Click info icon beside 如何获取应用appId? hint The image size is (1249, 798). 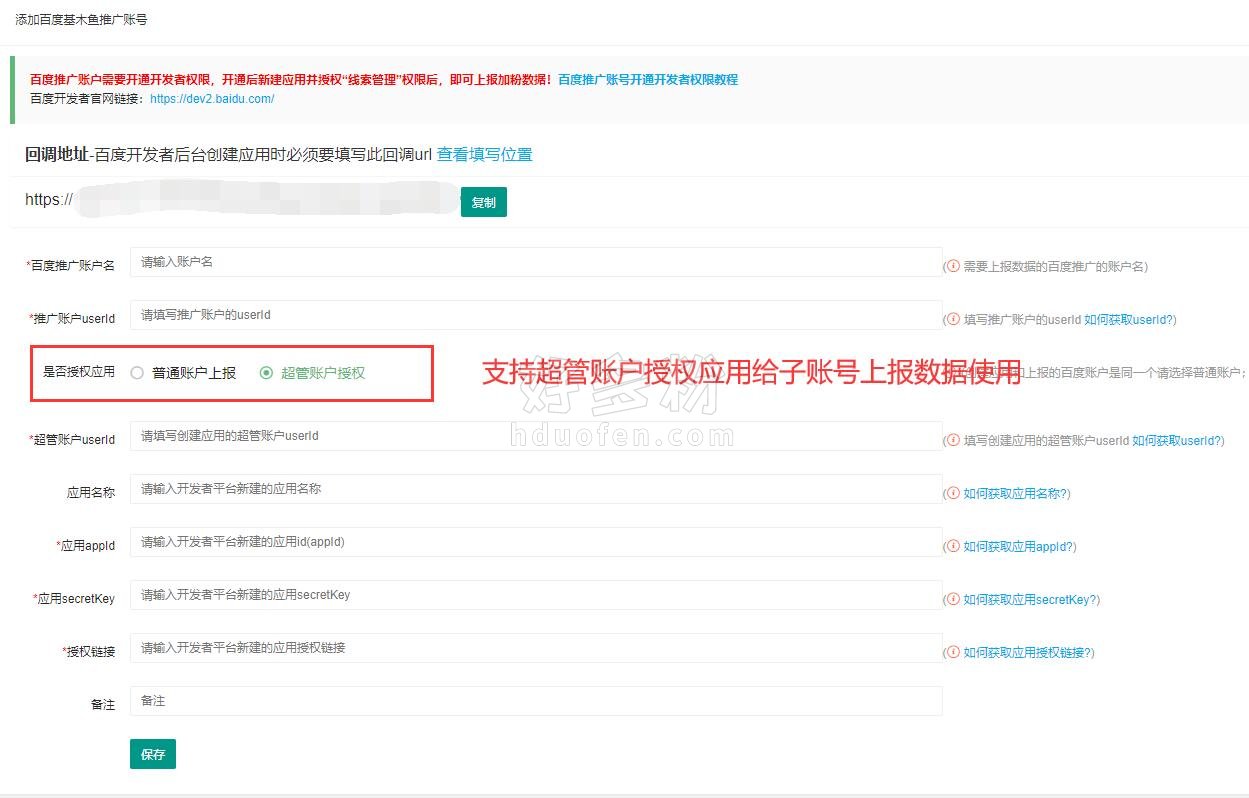953,546
